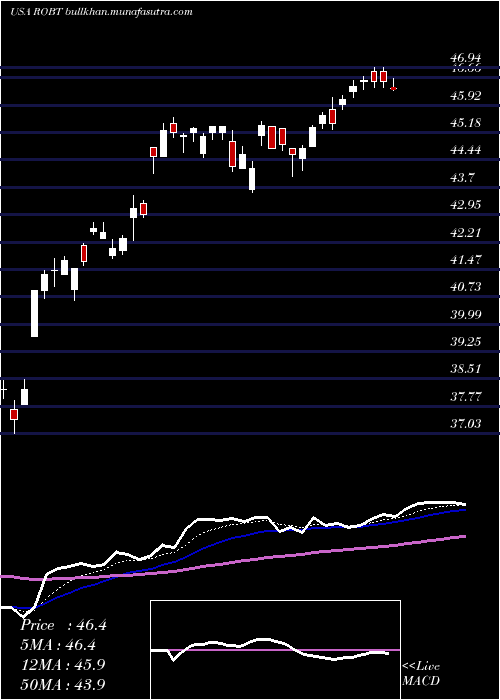Click the MACD inset chart panel

point(275,650)
